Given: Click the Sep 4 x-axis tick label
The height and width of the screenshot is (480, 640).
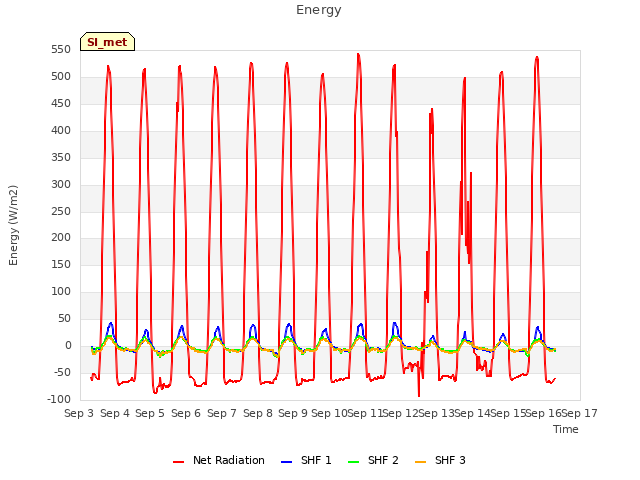Looking at the screenshot, I should (115, 413).
